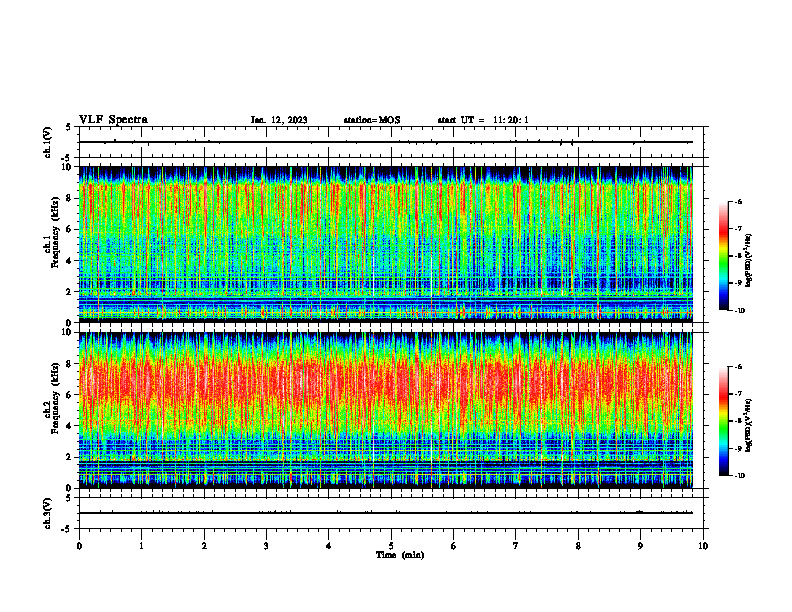Click the ch.1 spectrogram panel
The image size is (792, 612).
point(386,244)
